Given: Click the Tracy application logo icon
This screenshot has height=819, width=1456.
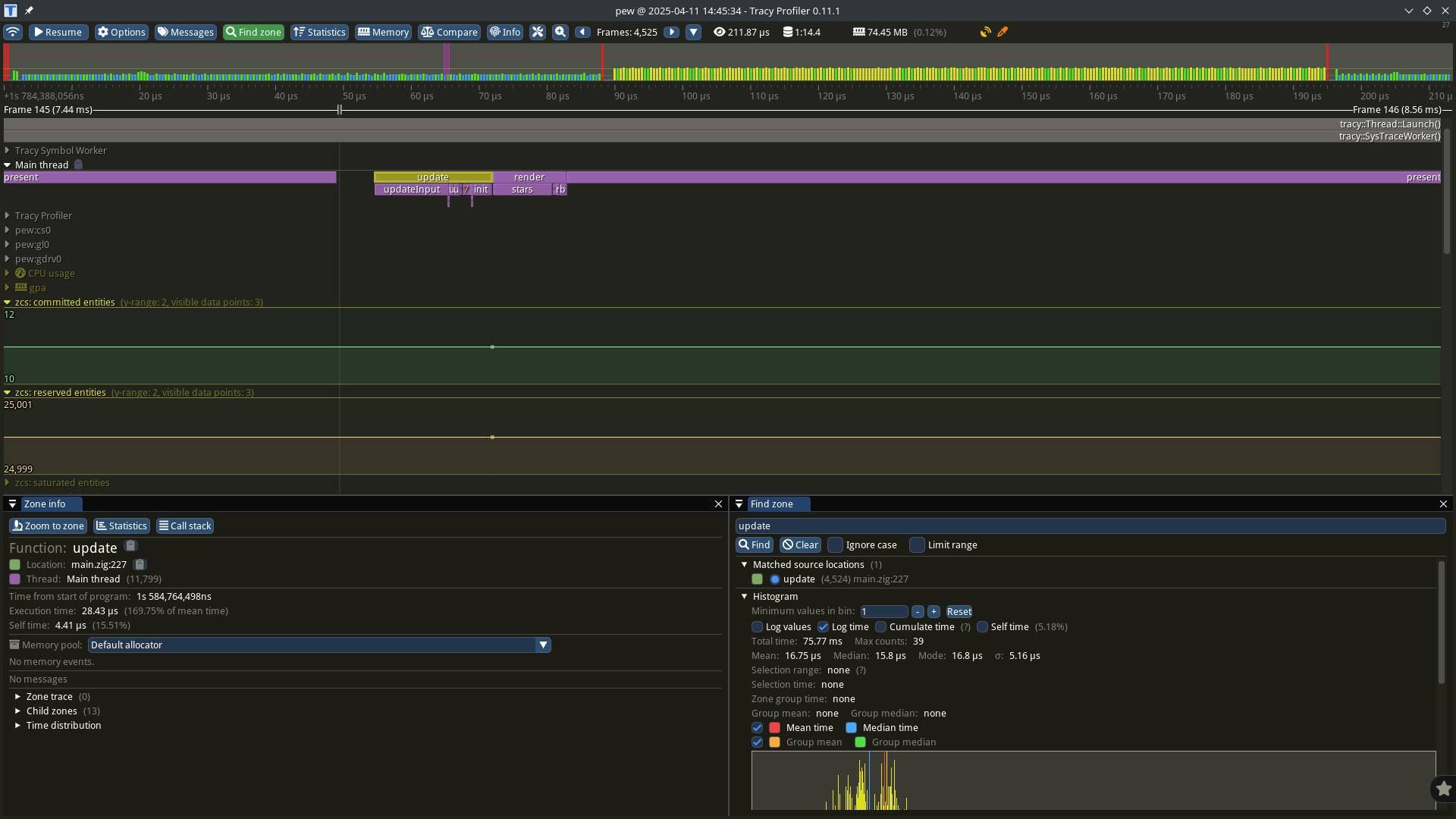Looking at the screenshot, I should (x=11, y=11).
